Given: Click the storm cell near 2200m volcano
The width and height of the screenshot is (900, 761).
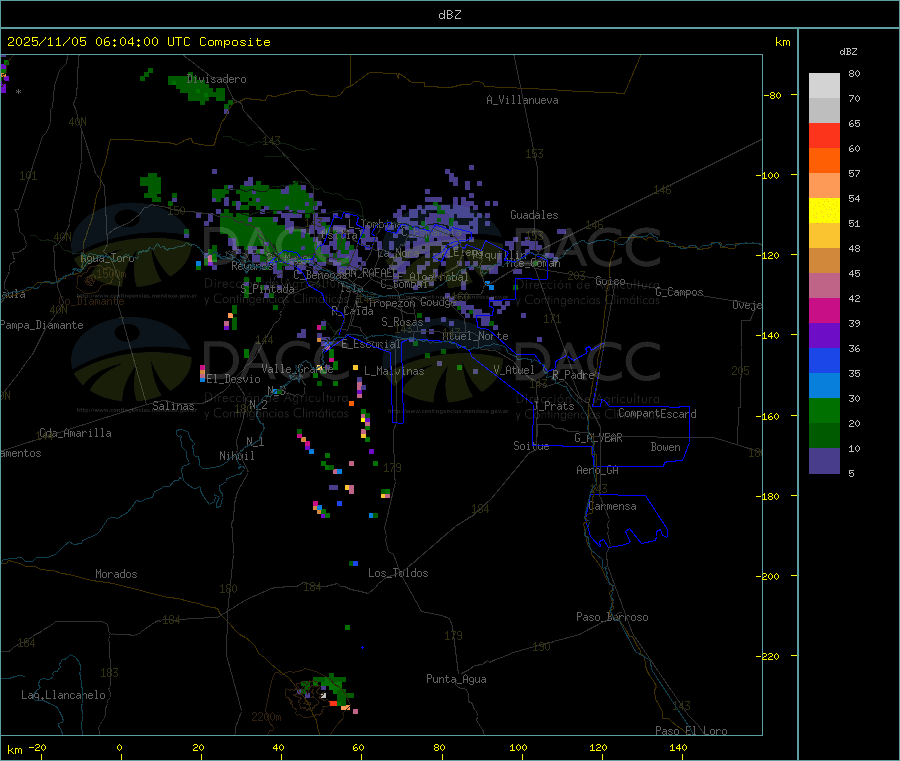Looking at the screenshot, I should pyautogui.click(x=330, y=692).
